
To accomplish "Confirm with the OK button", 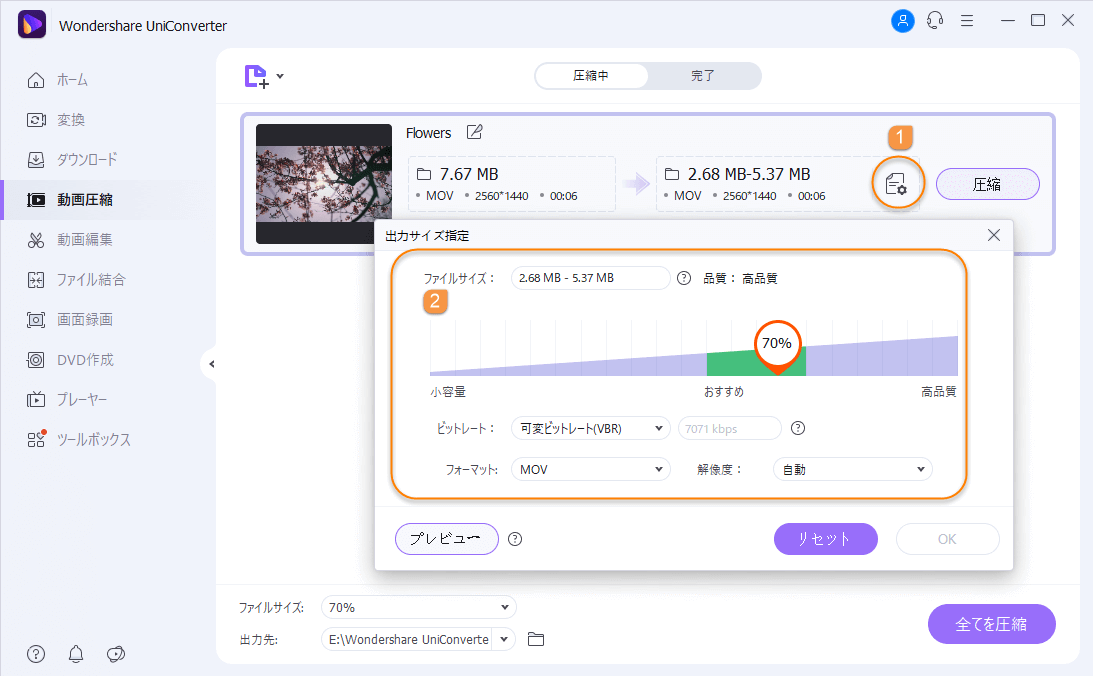I will tap(947, 539).
